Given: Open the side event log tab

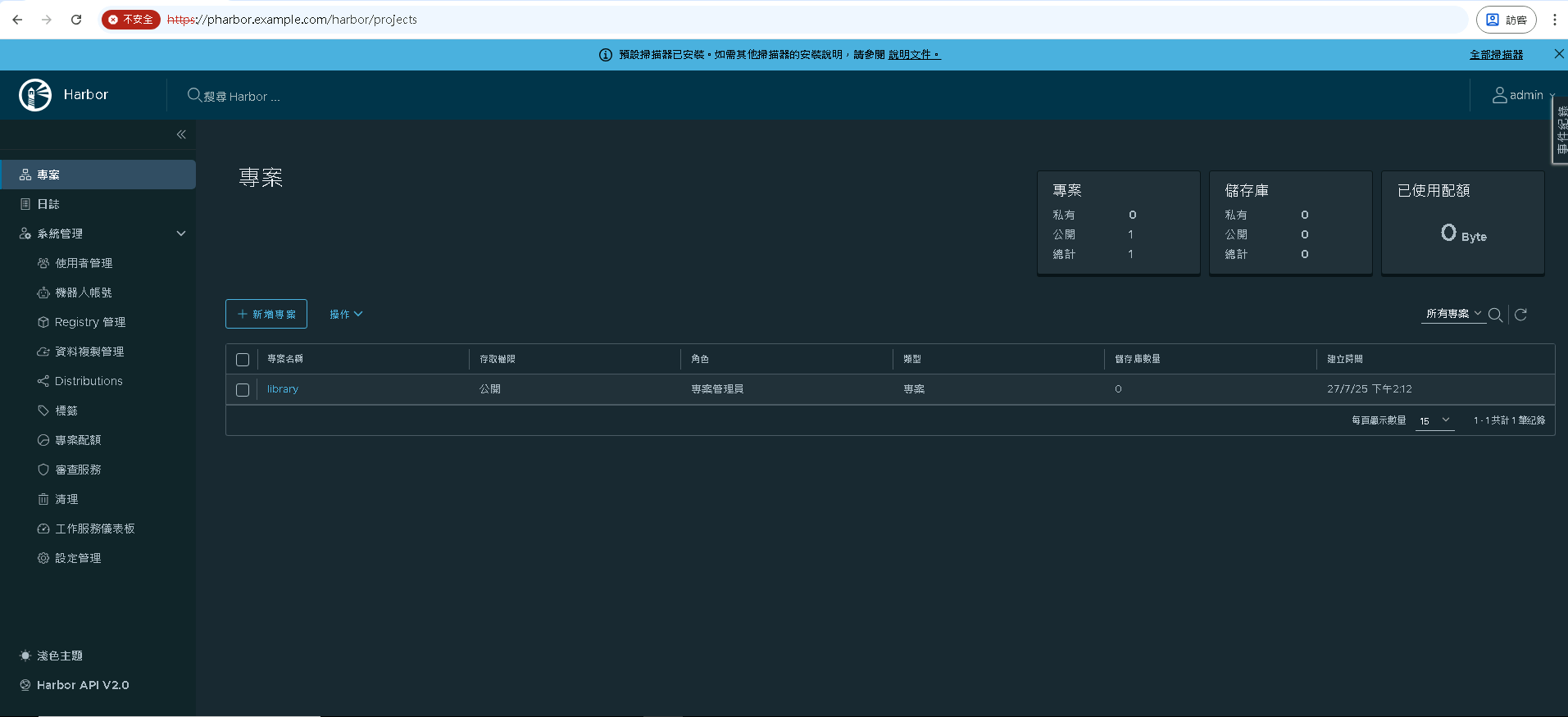Looking at the screenshot, I should 1561,129.
